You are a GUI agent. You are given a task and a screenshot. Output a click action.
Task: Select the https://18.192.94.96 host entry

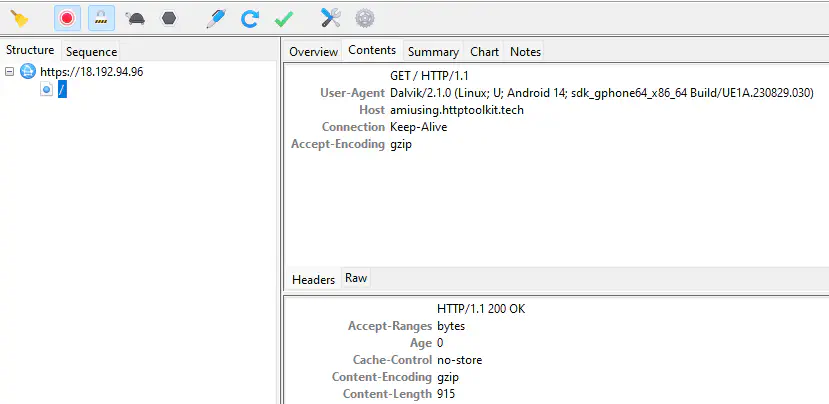(91, 72)
